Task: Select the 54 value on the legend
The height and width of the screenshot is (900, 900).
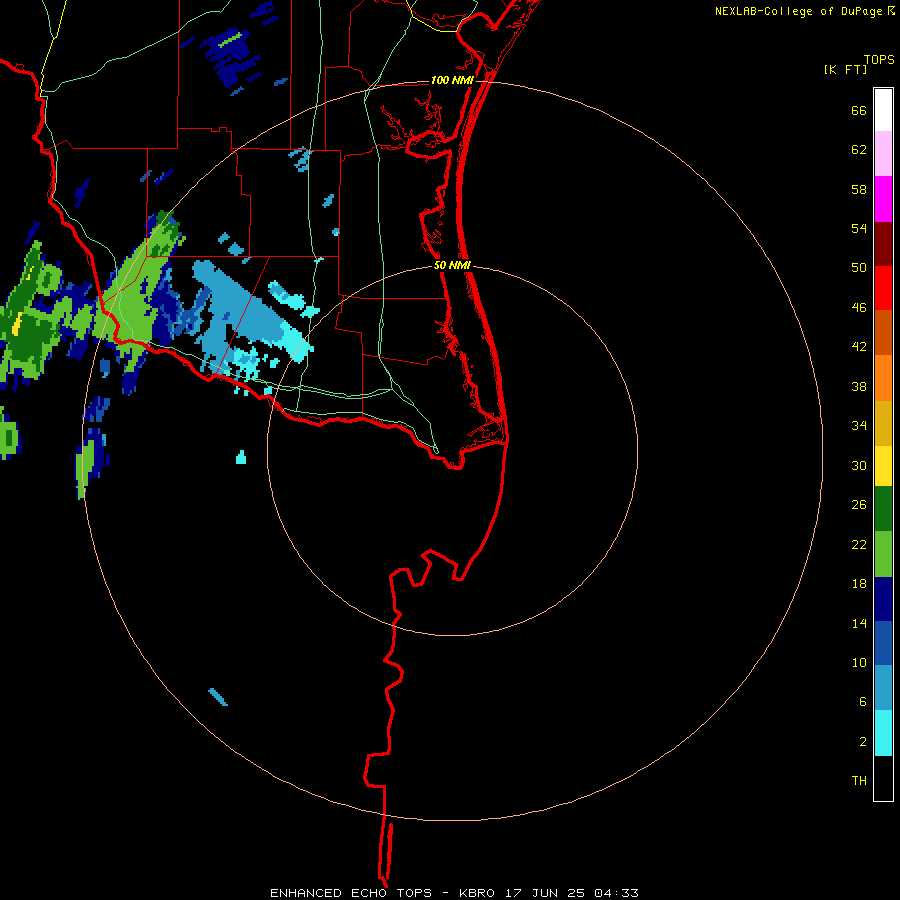Action: point(859,228)
